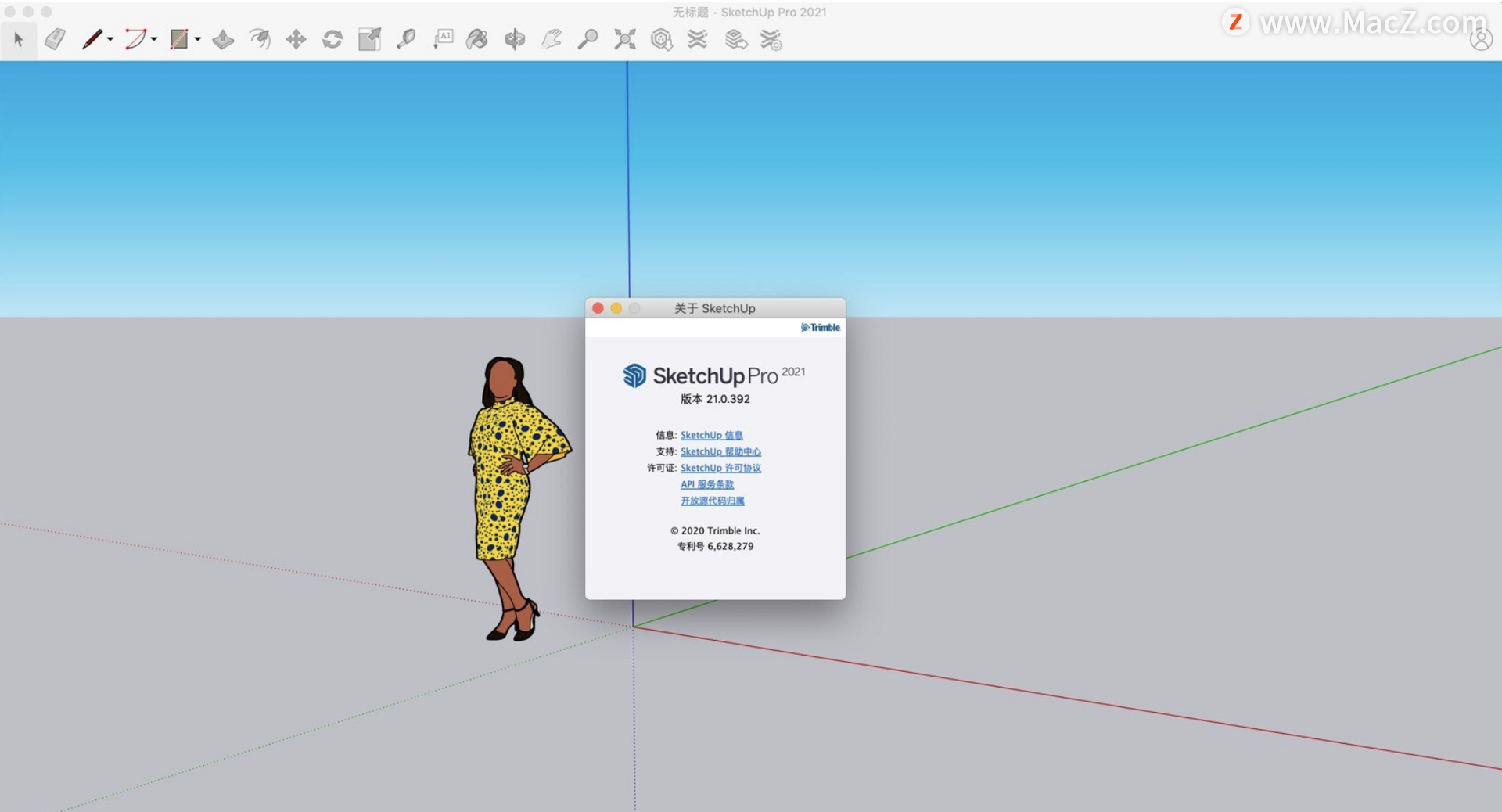The width and height of the screenshot is (1502, 812).
Task: Open the SketchUp 帮助中心 link
Action: coord(720,451)
